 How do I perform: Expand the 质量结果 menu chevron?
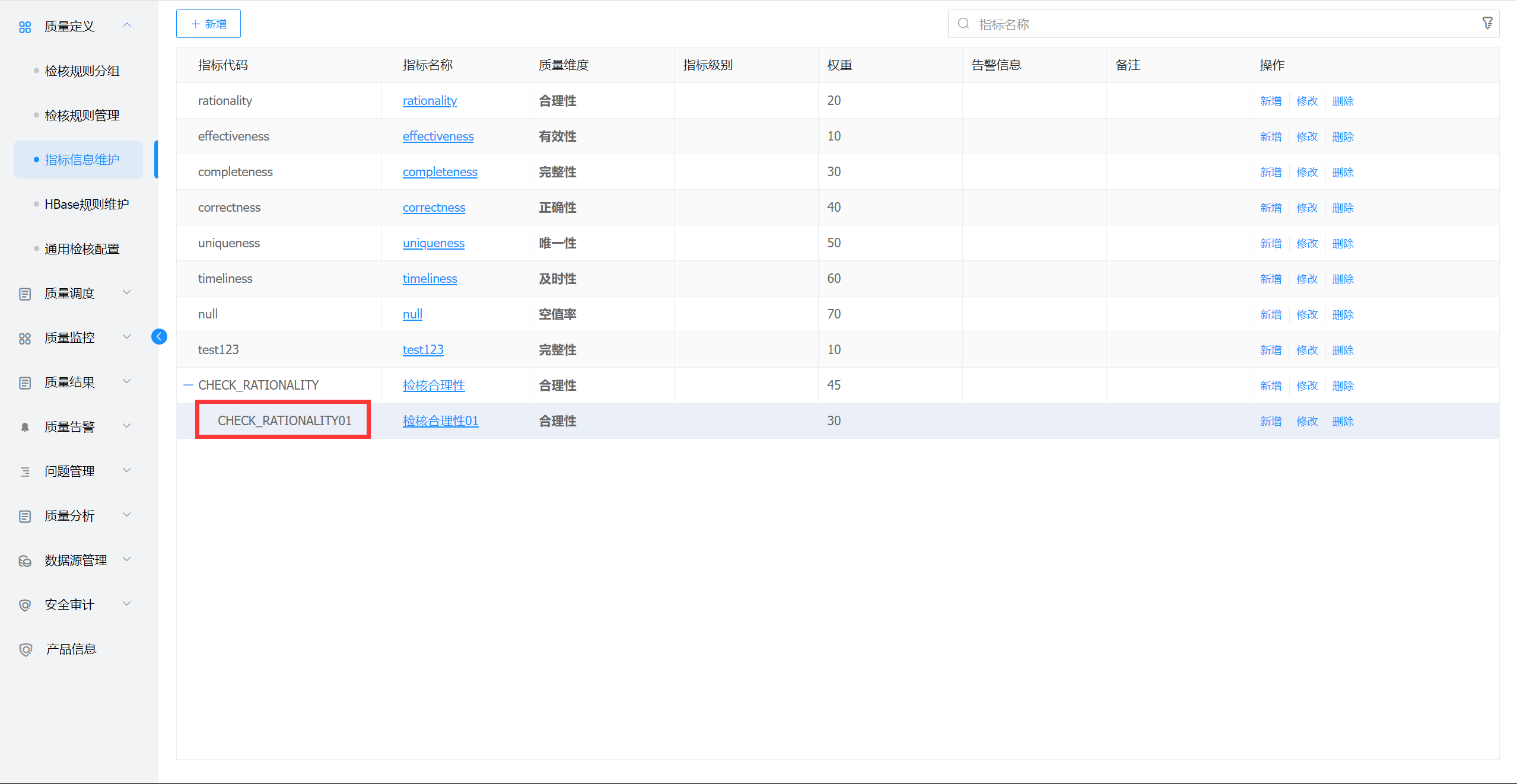coord(126,381)
